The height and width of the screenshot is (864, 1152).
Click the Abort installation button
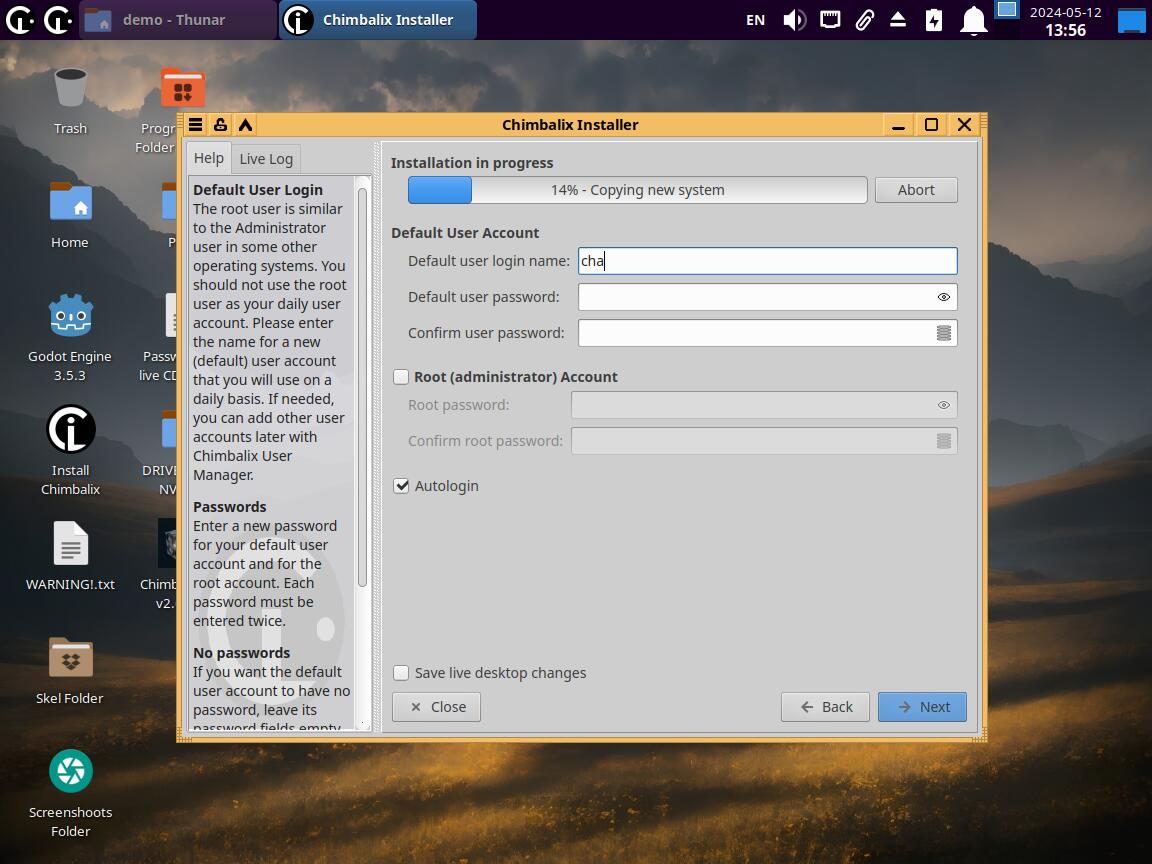[916, 190]
